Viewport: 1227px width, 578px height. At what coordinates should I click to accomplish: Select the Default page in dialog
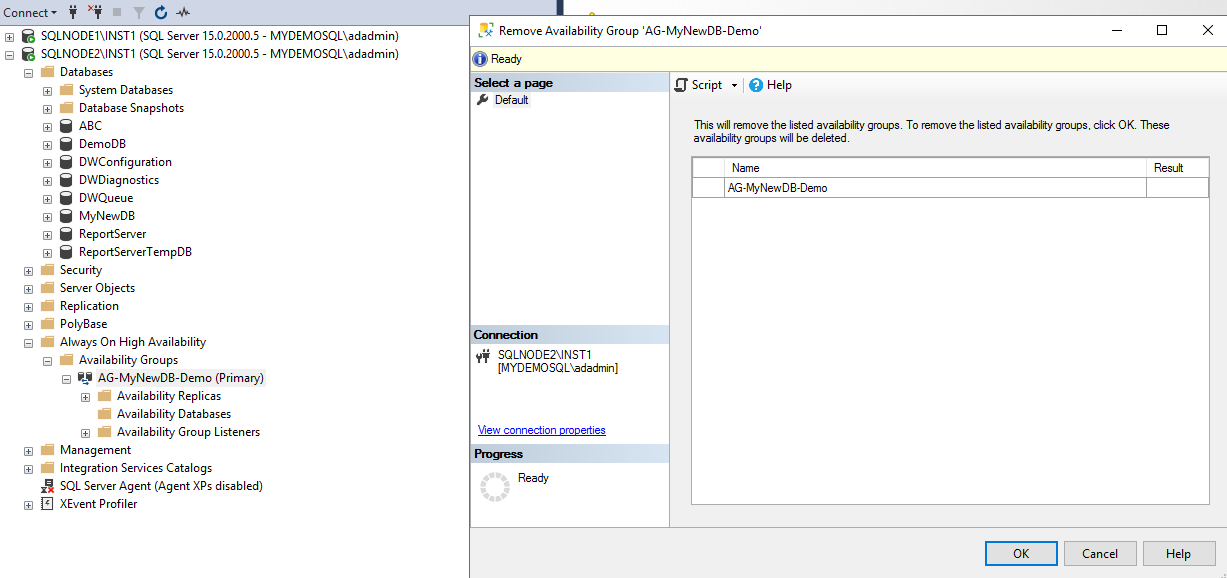click(511, 100)
